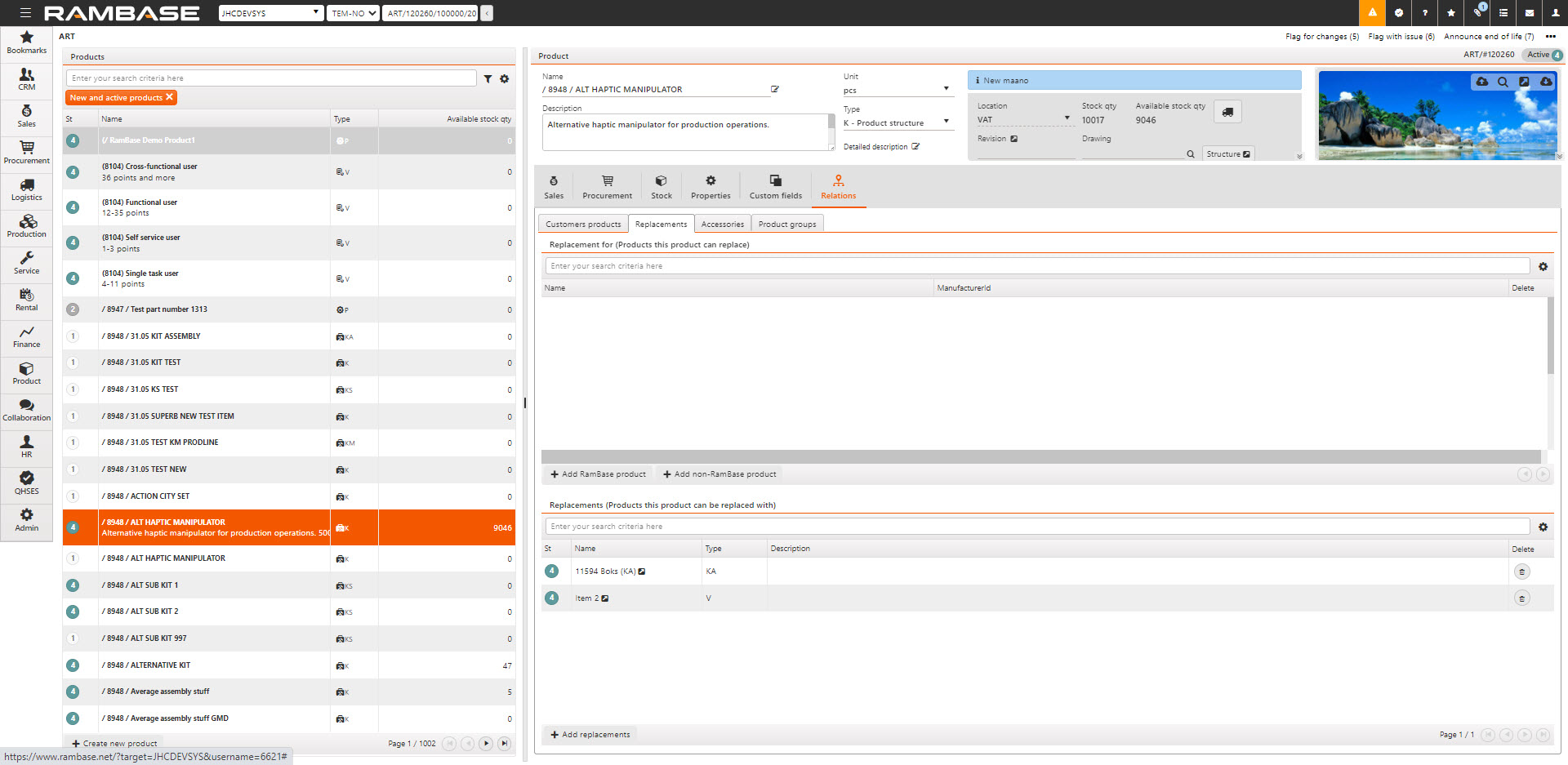Screen dimensions: 1568x765
Task: Open the Logistics module in sidebar
Action: [27, 189]
